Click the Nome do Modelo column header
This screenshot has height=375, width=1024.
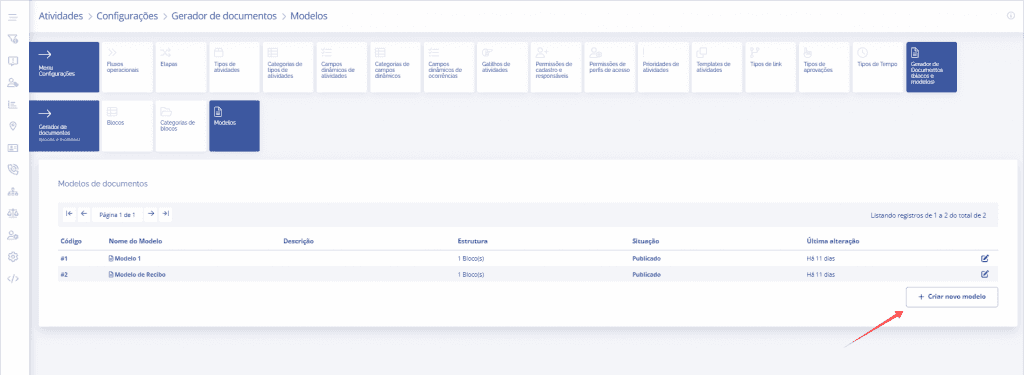click(x=135, y=241)
